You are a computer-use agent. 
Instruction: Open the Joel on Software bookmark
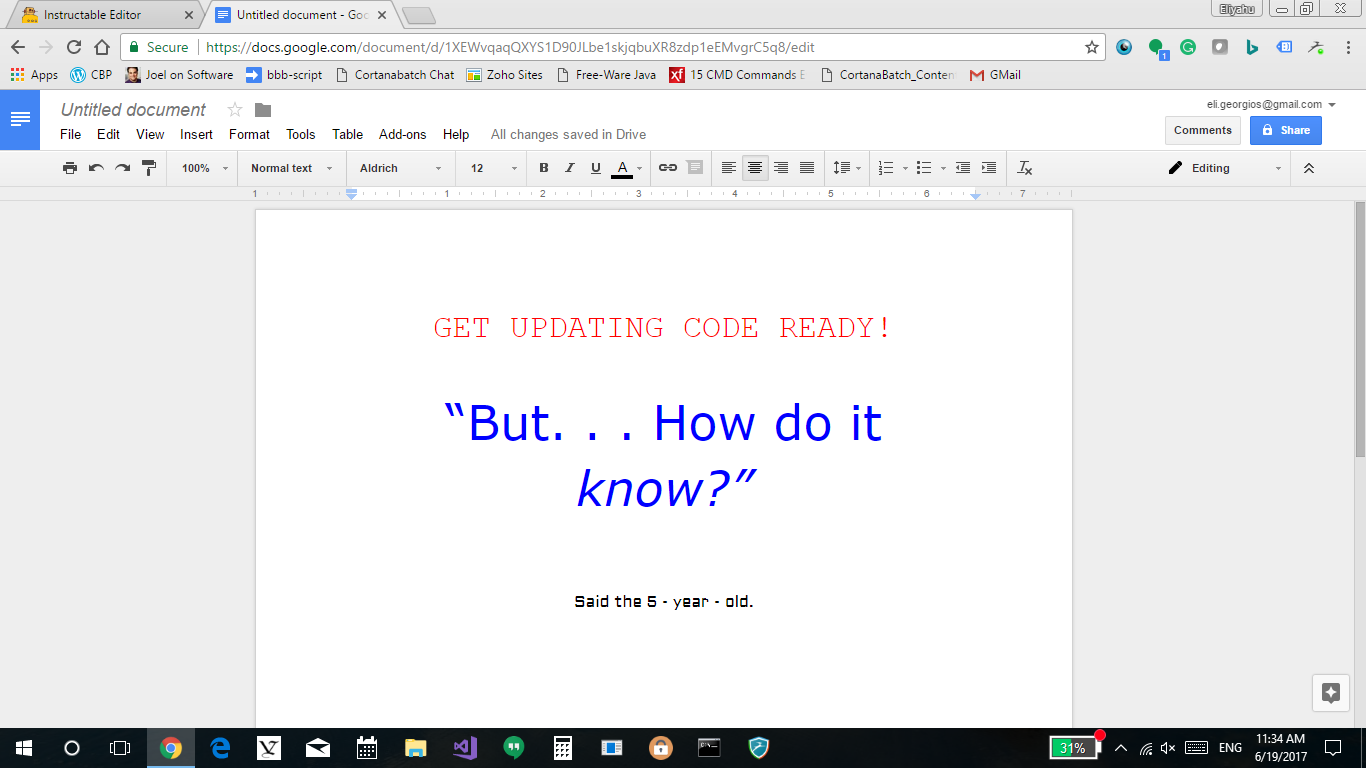[179, 75]
